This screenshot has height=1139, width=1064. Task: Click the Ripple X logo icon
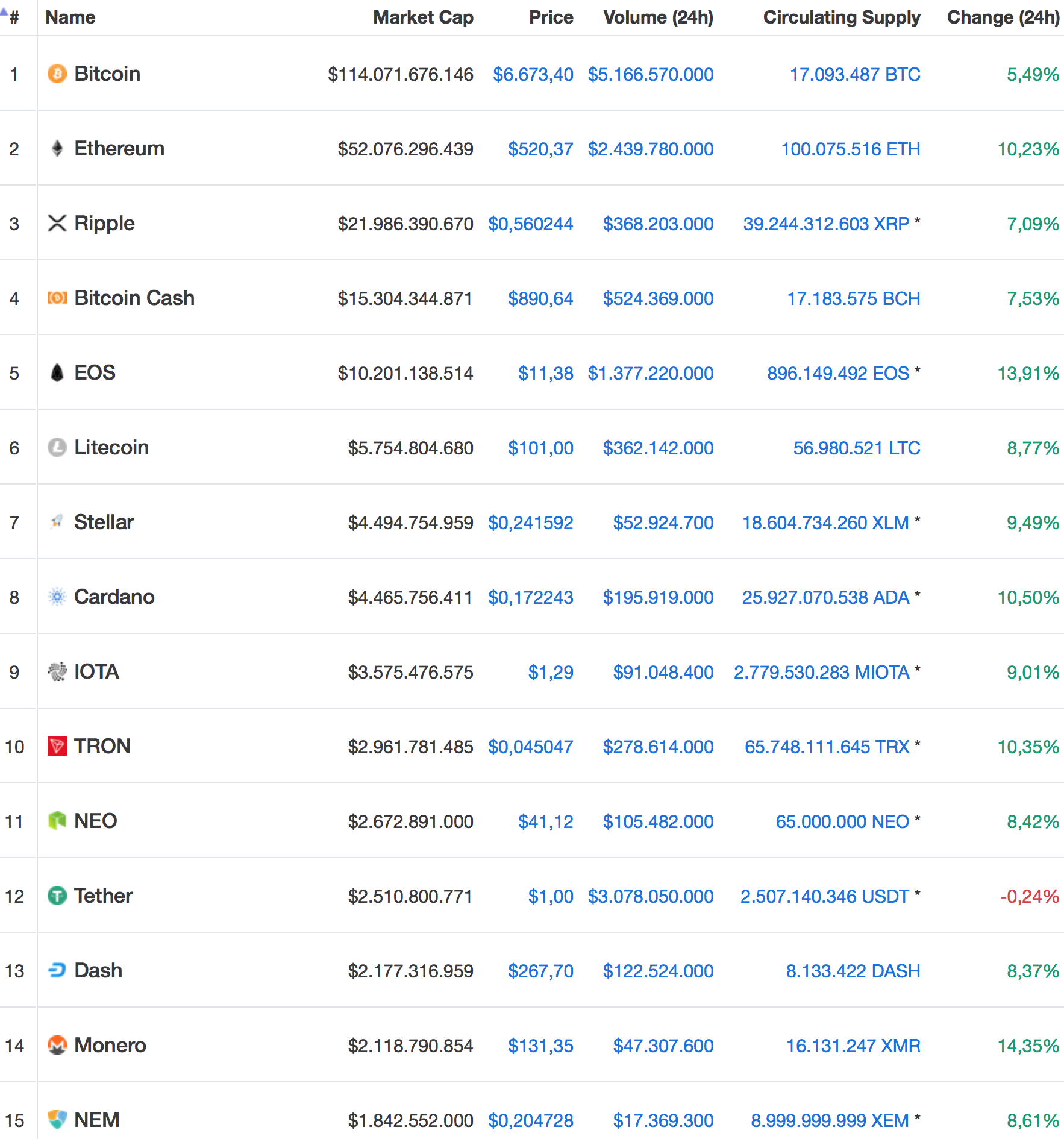(x=57, y=223)
